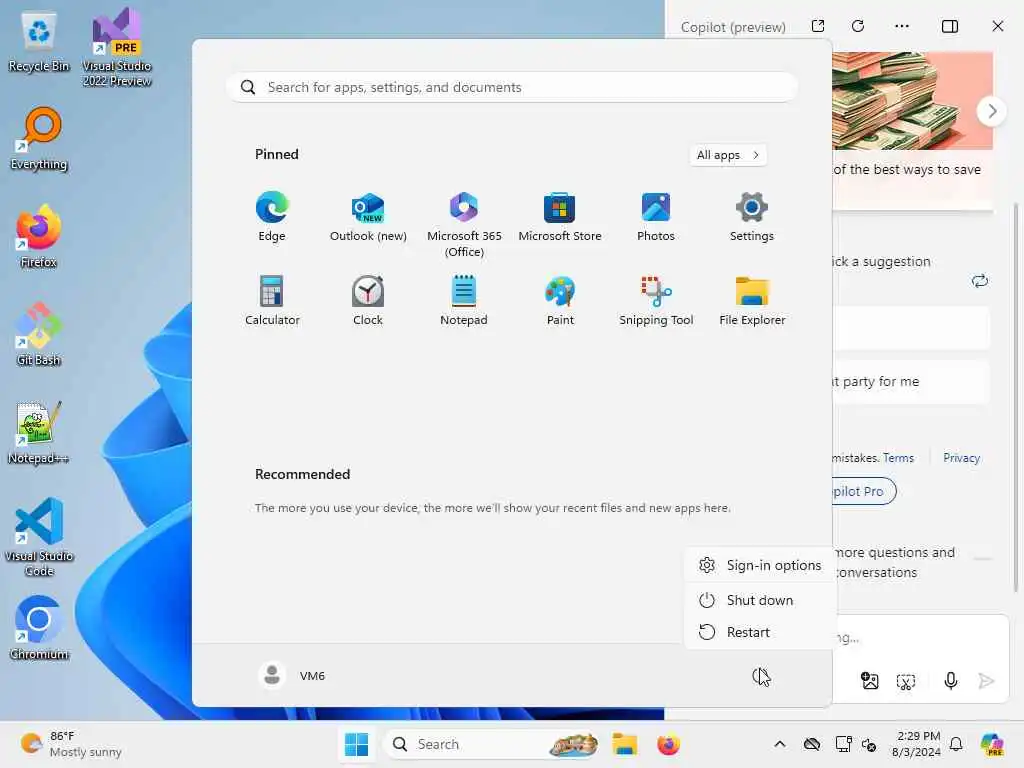Add an image in Copilot chat
This screenshot has height=768, width=1024.
870,681
